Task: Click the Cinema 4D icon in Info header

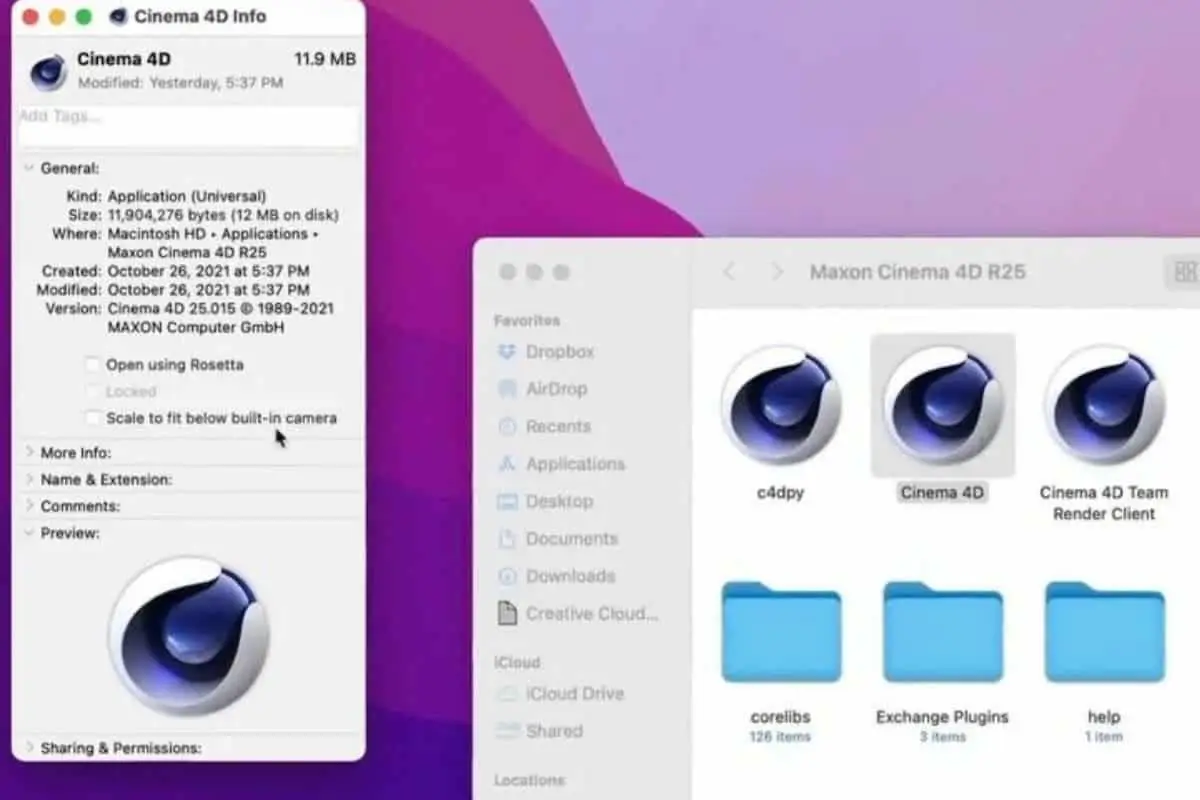Action: pyautogui.click(x=48, y=72)
